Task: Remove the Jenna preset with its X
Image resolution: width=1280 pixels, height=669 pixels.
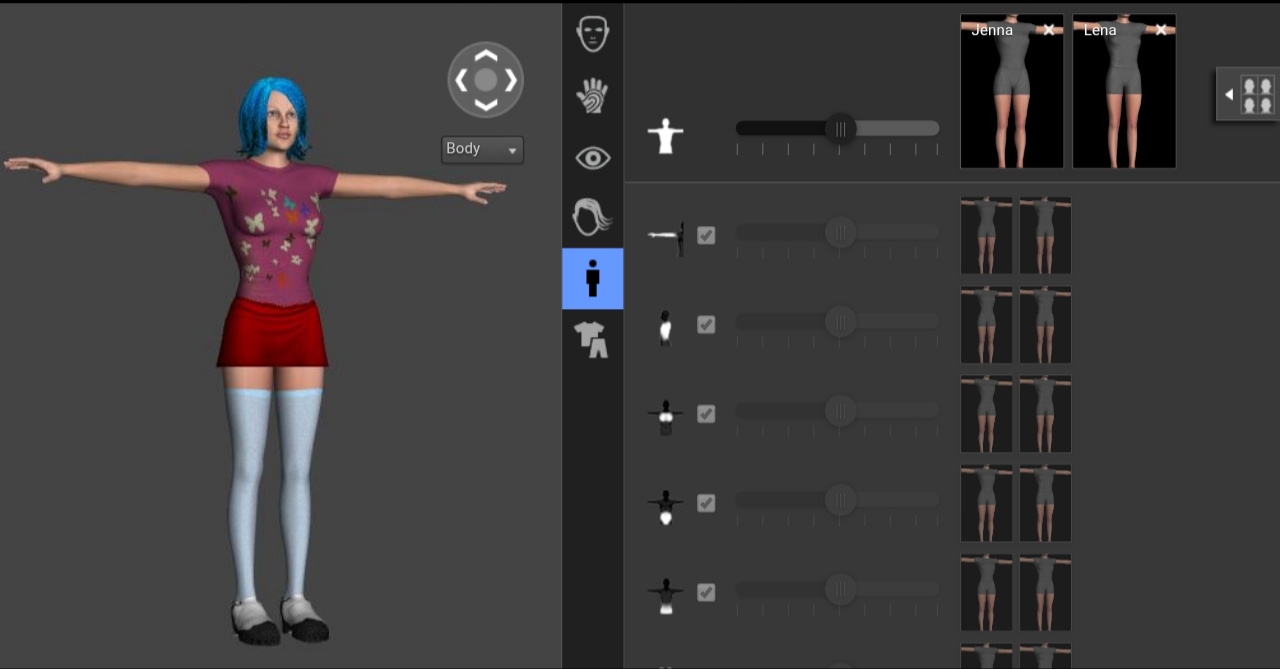Action: point(1048,30)
